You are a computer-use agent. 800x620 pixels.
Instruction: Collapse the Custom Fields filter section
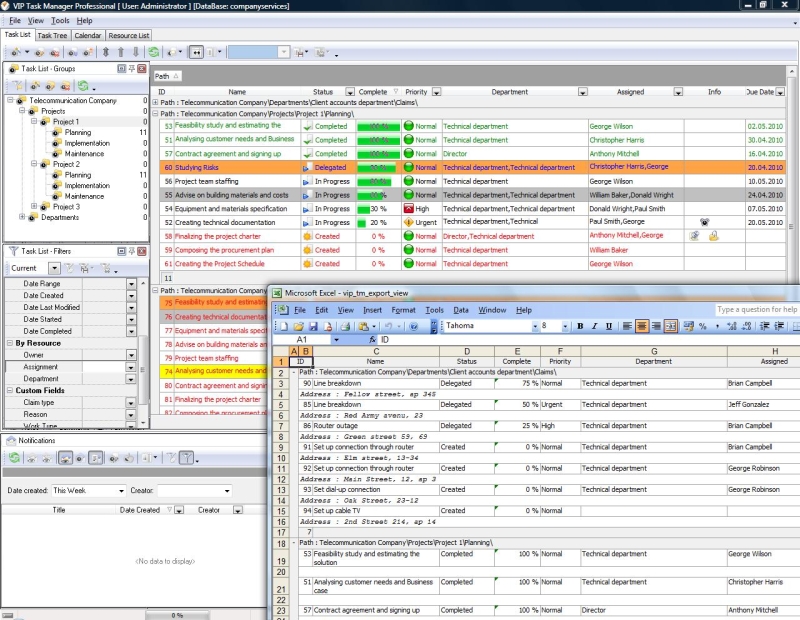tap(9, 390)
